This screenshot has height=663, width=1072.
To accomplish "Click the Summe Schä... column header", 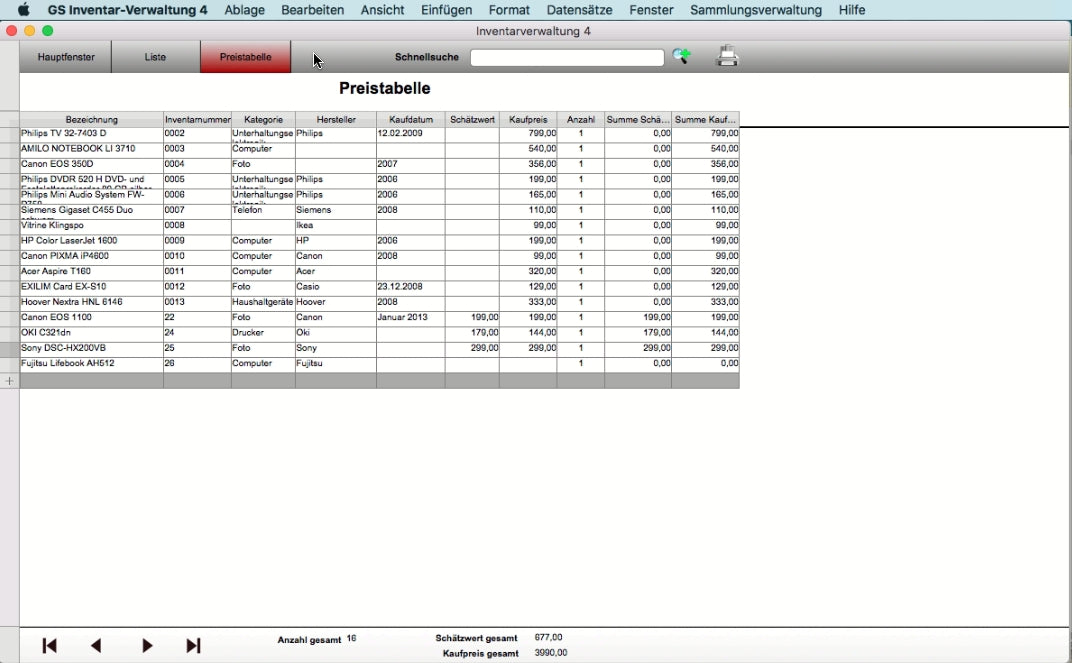I will click(638, 119).
